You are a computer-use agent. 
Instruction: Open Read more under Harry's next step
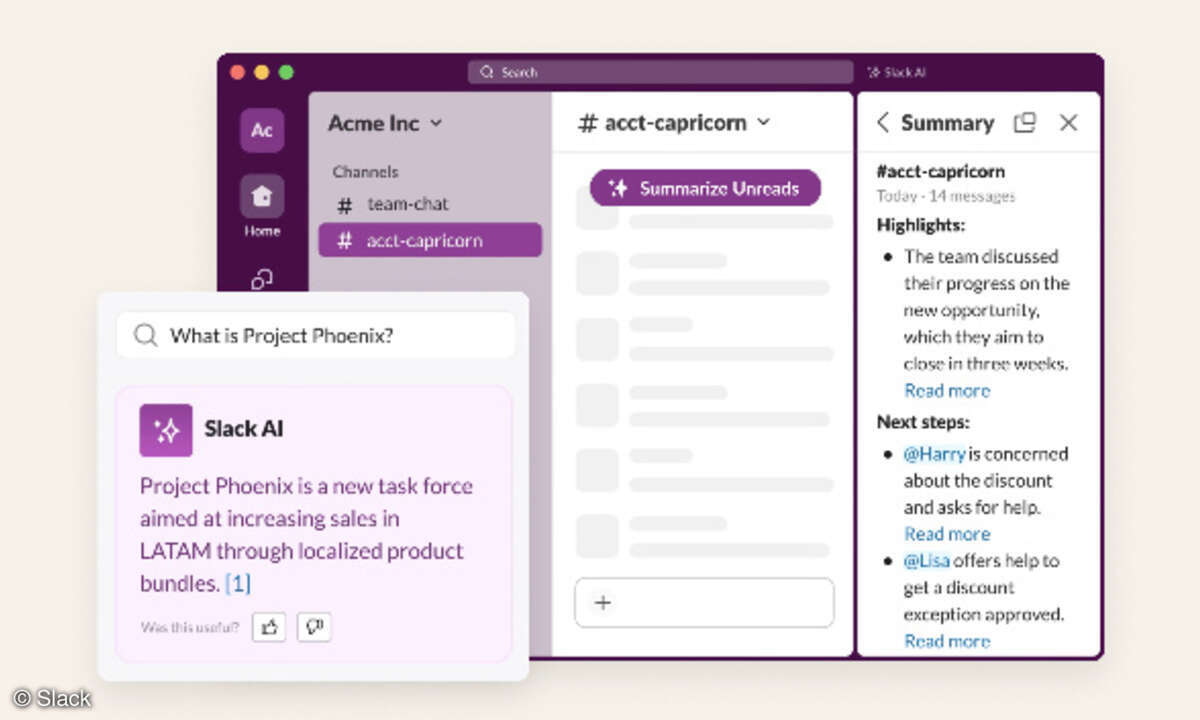(x=947, y=534)
